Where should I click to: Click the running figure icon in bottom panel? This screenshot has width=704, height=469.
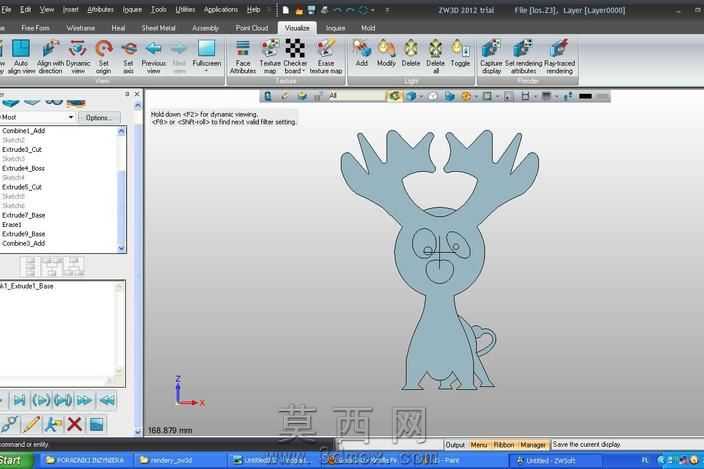point(53,424)
